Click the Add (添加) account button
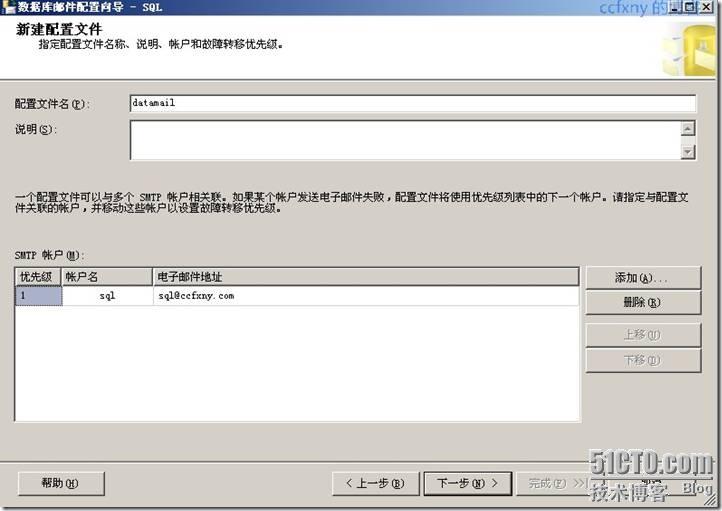 [643, 278]
